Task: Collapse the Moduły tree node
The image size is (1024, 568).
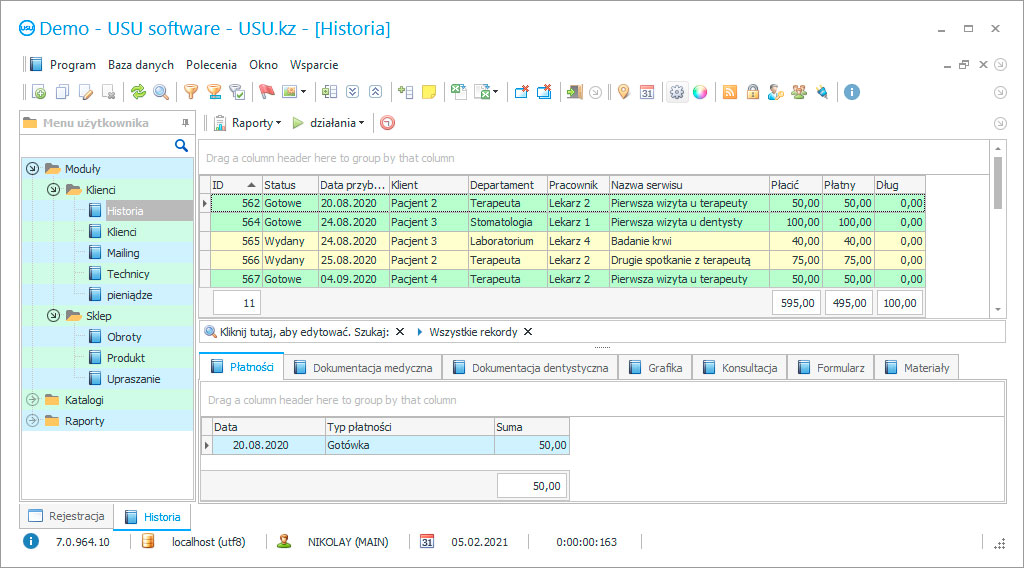Action: point(32,169)
